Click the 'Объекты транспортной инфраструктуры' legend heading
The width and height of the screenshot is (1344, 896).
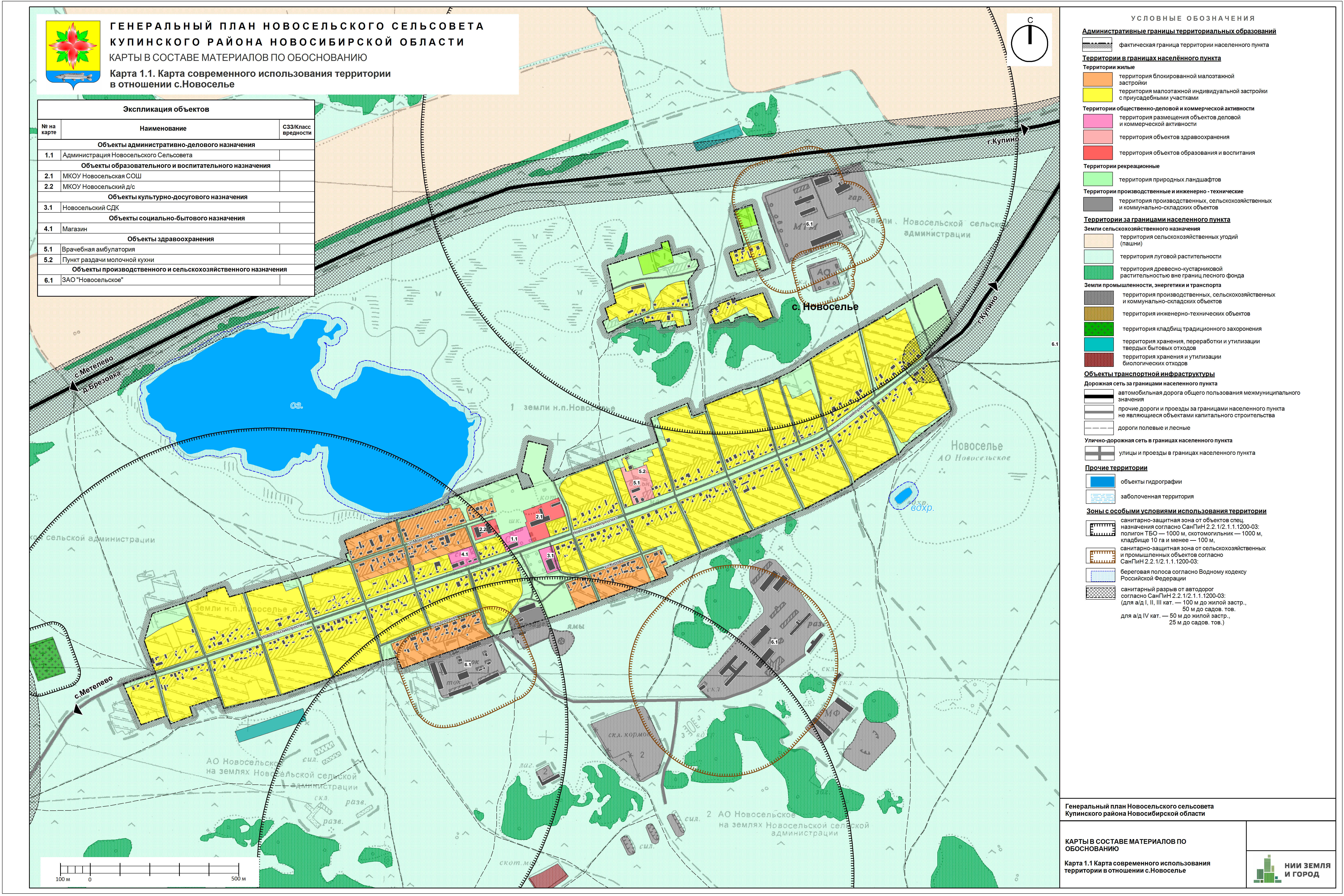pos(1149,374)
